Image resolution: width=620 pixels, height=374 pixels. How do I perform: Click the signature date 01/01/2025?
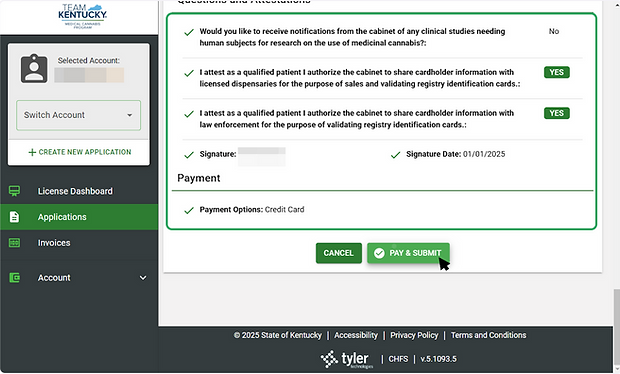click(484, 154)
